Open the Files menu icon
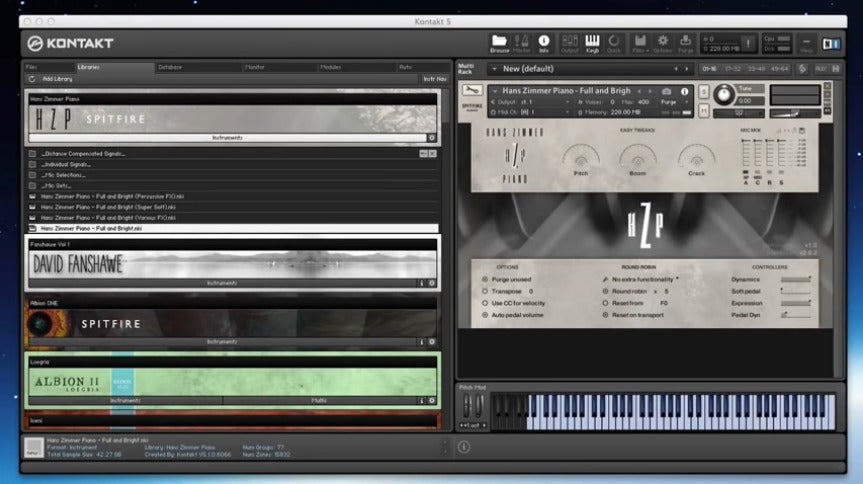The height and width of the screenshot is (484, 863). pyautogui.click(x=639, y=42)
